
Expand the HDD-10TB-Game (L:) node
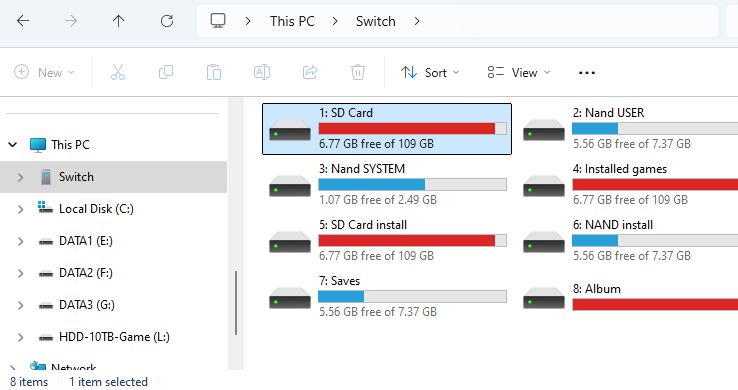(20, 337)
